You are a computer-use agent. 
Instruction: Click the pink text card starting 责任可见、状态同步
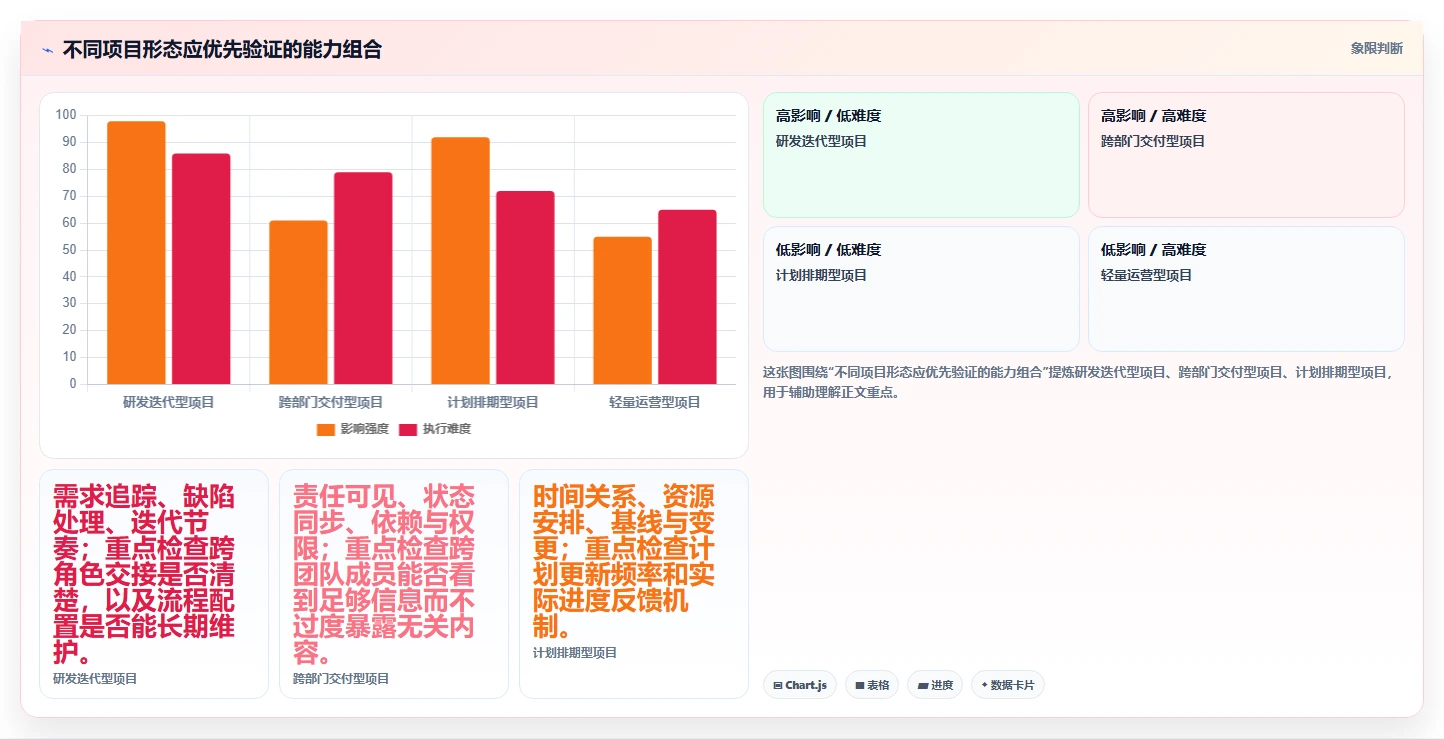click(394, 584)
